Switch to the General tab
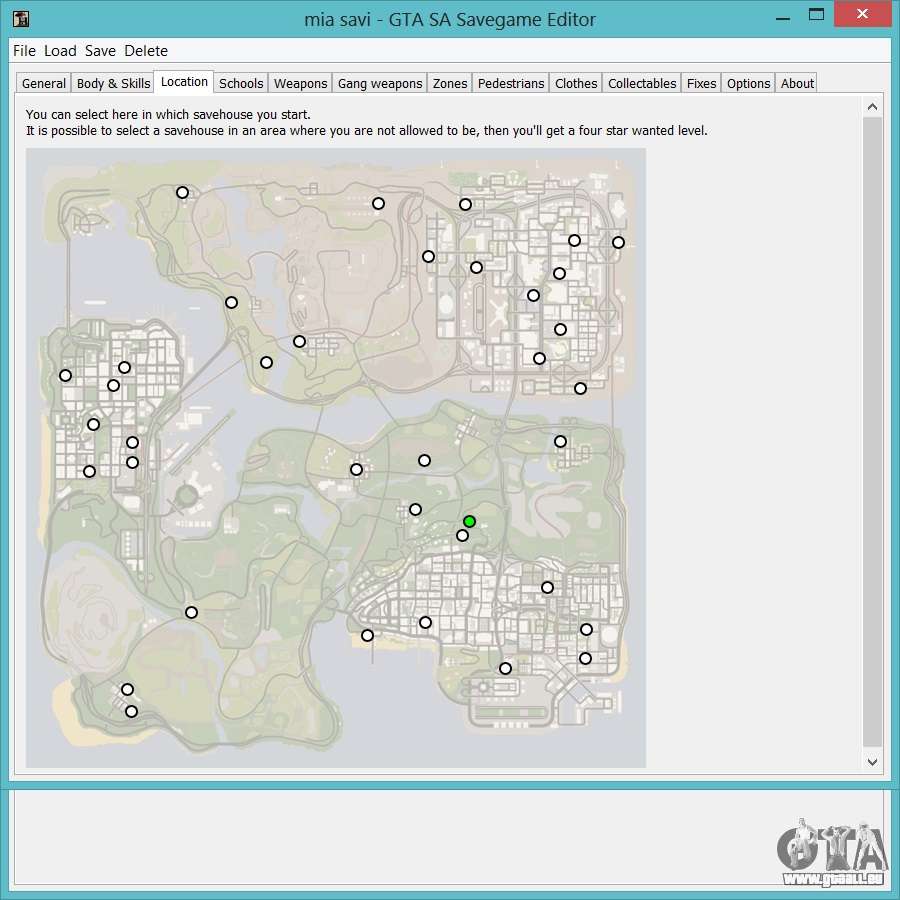The width and height of the screenshot is (900, 900). (x=44, y=83)
